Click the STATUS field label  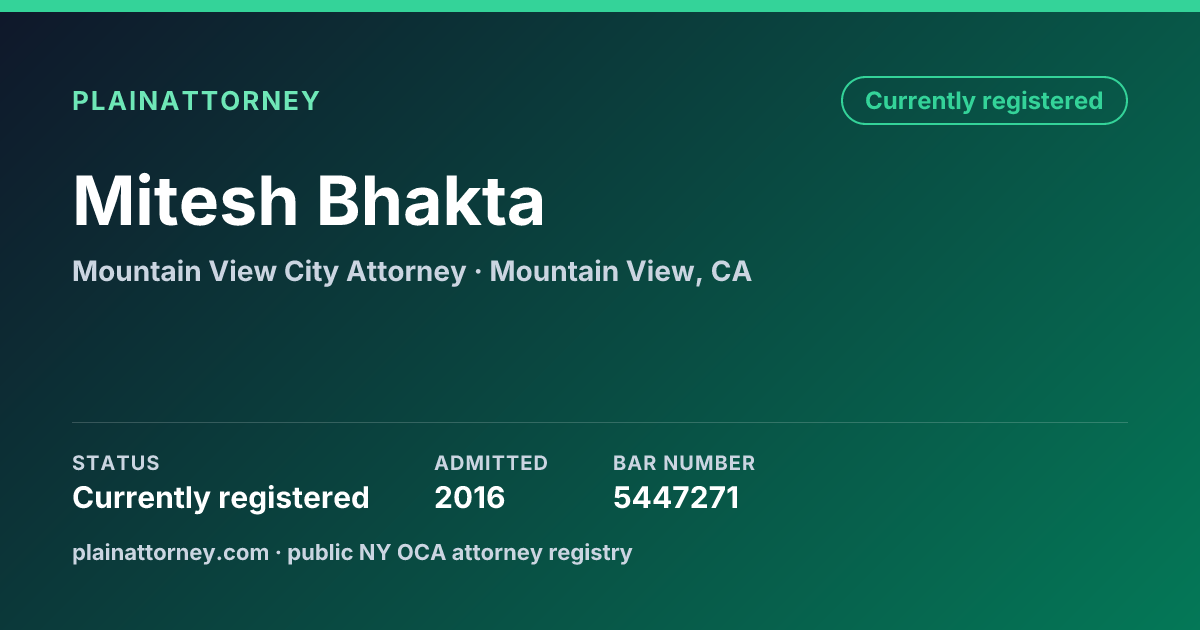tap(116, 463)
